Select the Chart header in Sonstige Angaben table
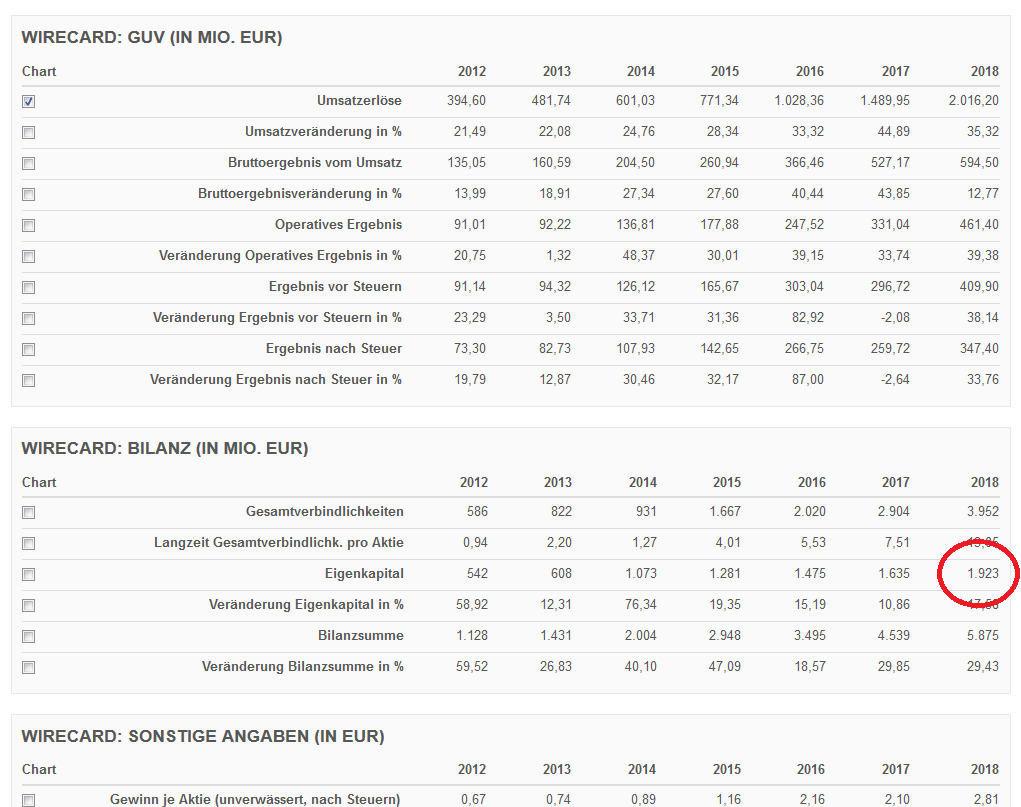This screenshot has height=807, width=1021. point(38,769)
